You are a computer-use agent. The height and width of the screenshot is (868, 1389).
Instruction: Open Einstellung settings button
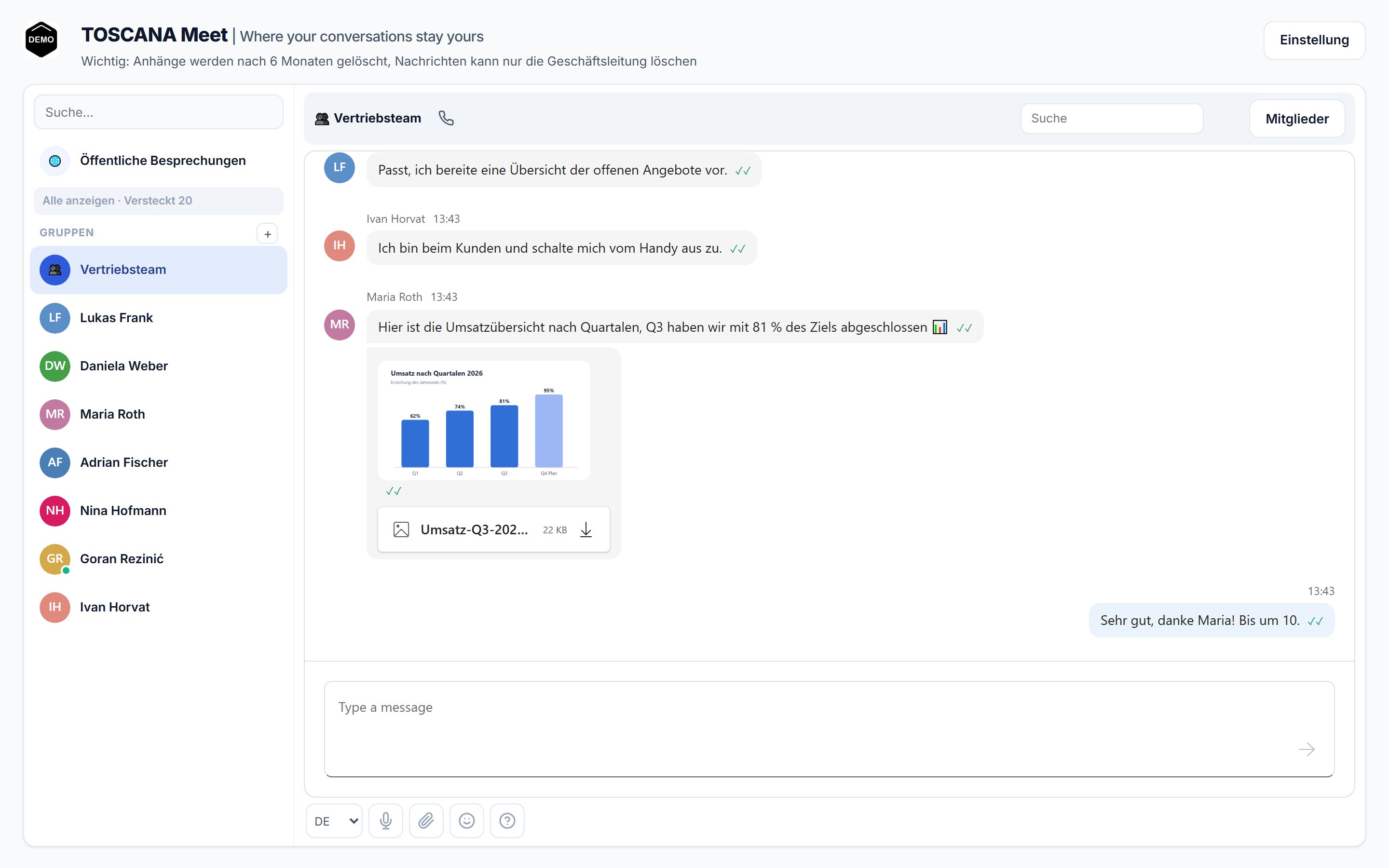(1314, 40)
